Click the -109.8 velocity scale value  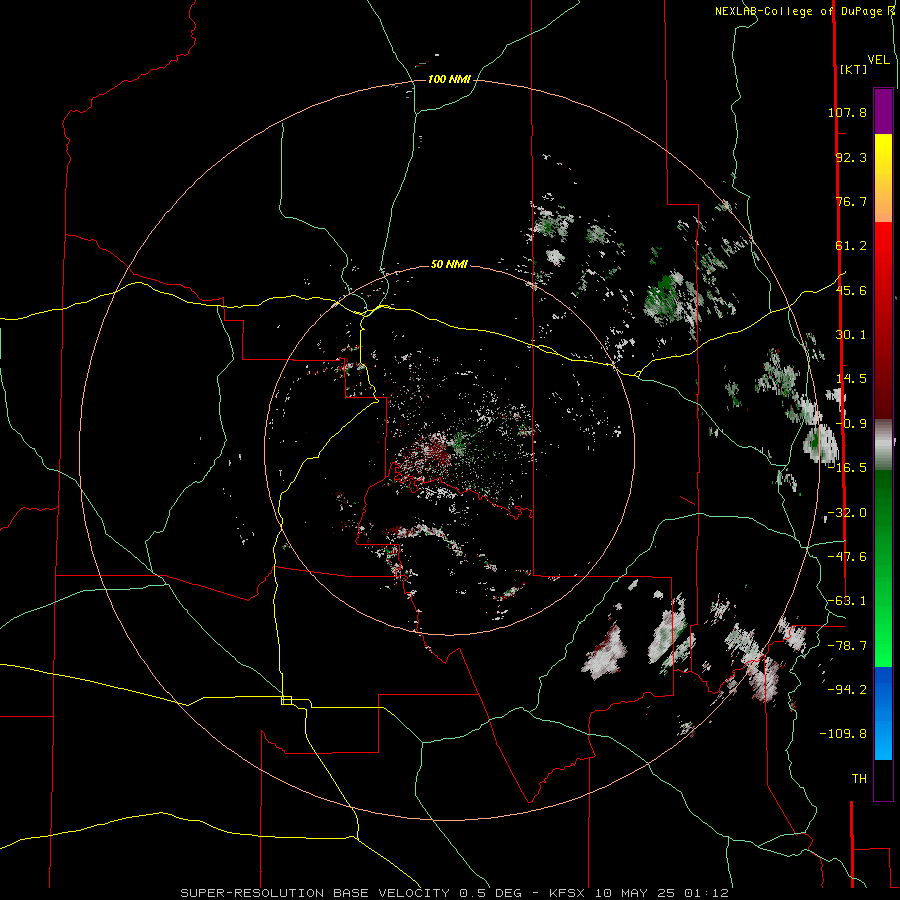click(x=843, y=734)
